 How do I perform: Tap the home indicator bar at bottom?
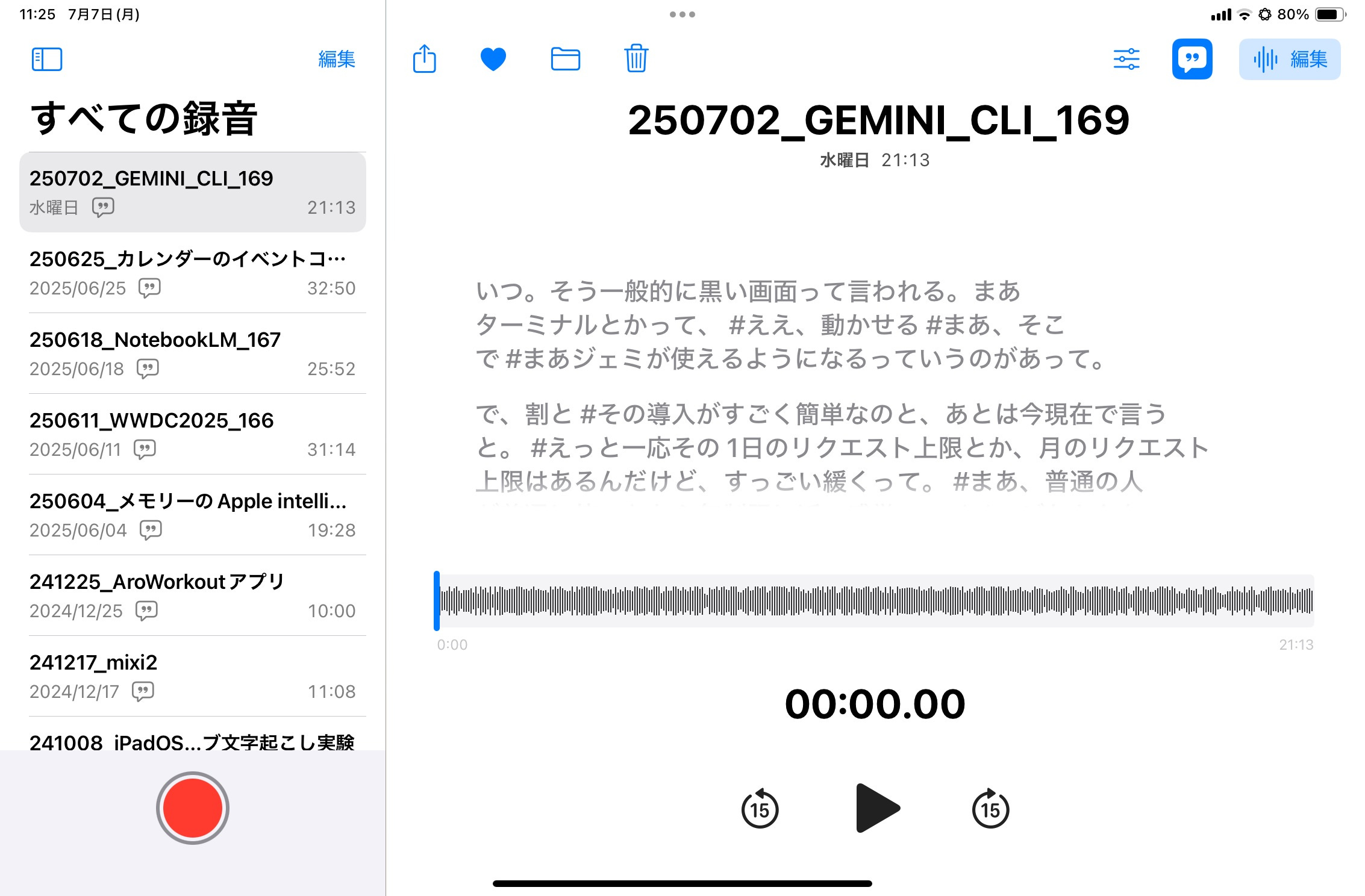pyautogui.click(x=682, y=883)
